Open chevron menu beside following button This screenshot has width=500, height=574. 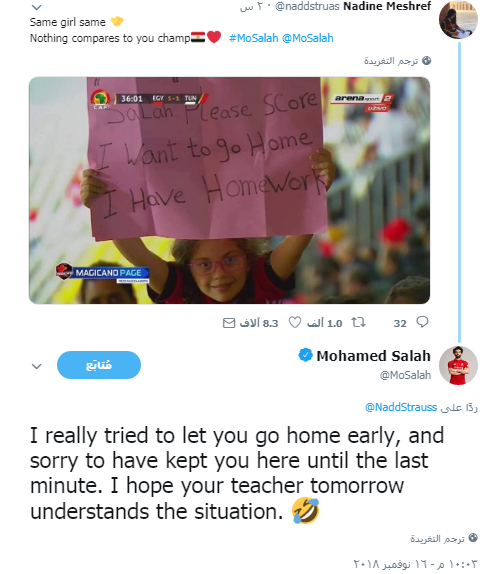point(37,366)
